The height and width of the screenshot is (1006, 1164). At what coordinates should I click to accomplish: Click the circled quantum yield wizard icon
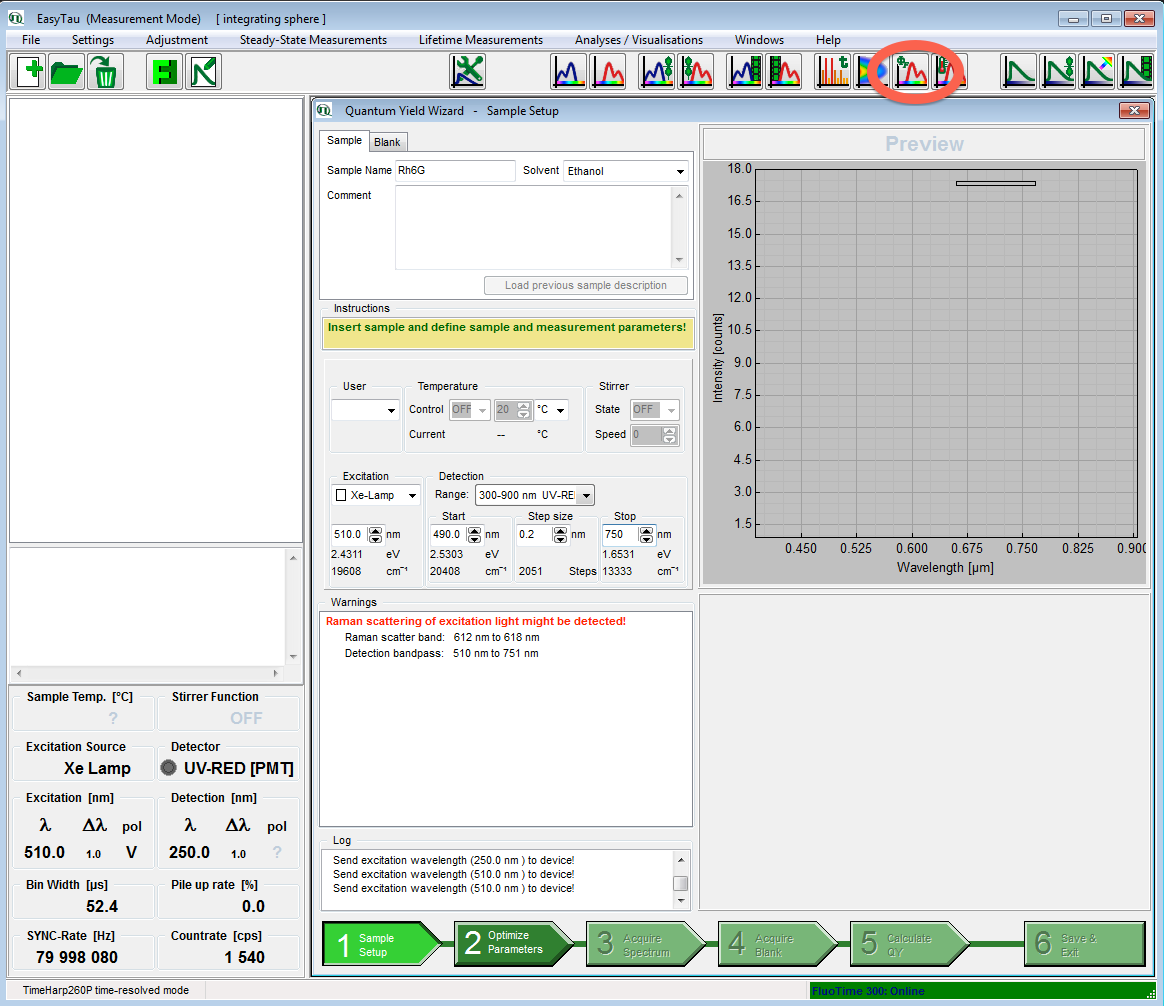[911, 72]
